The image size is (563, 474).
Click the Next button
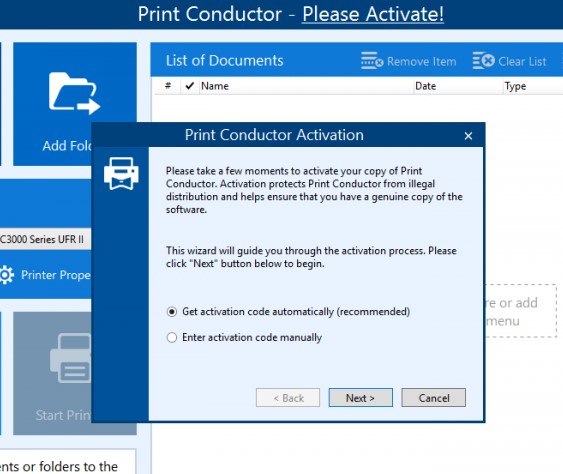pyautogui.click(x=360, y=398)
